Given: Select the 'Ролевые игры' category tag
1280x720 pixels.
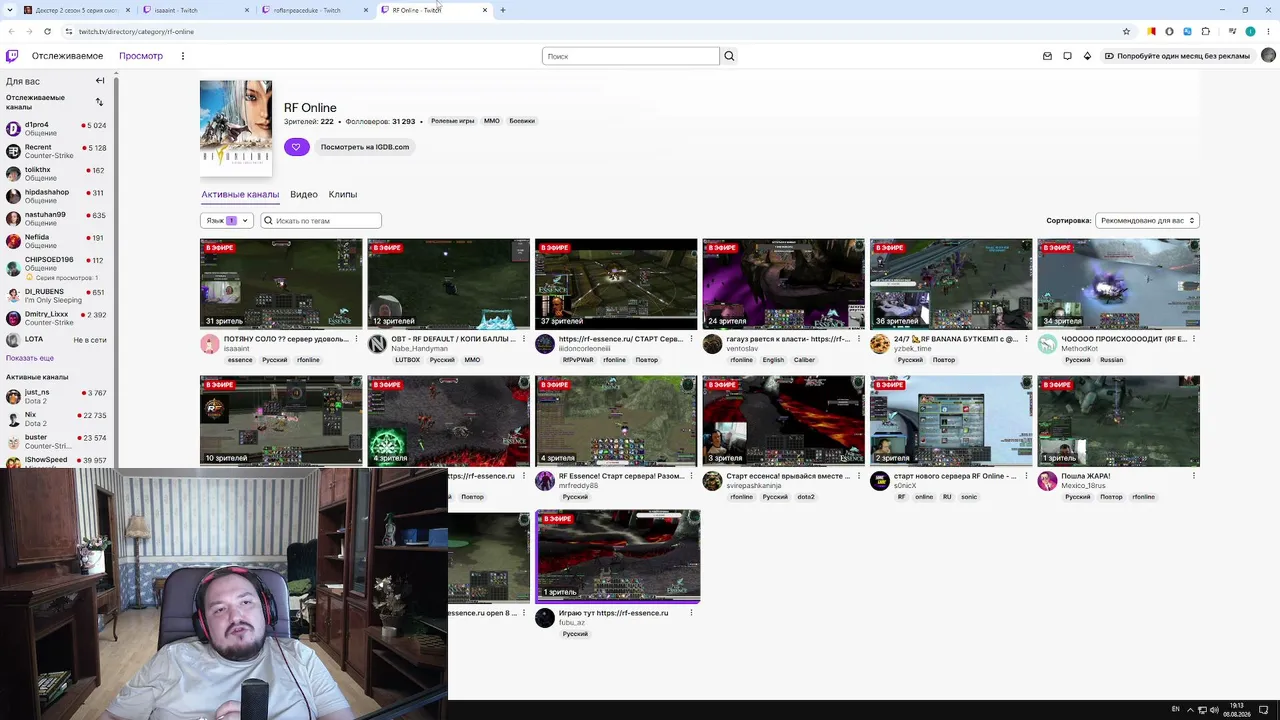Looking at the screenshot, I should (x=453, y=121).
